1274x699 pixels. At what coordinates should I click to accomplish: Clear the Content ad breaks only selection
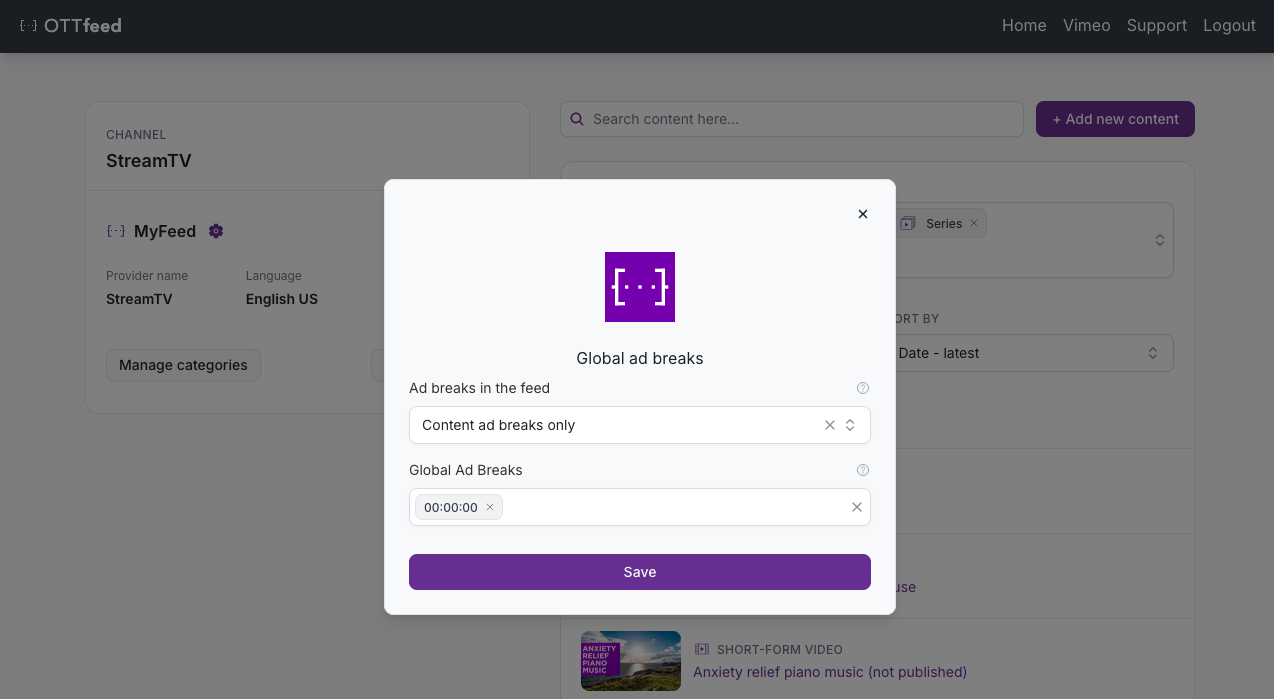pos(830,425)
